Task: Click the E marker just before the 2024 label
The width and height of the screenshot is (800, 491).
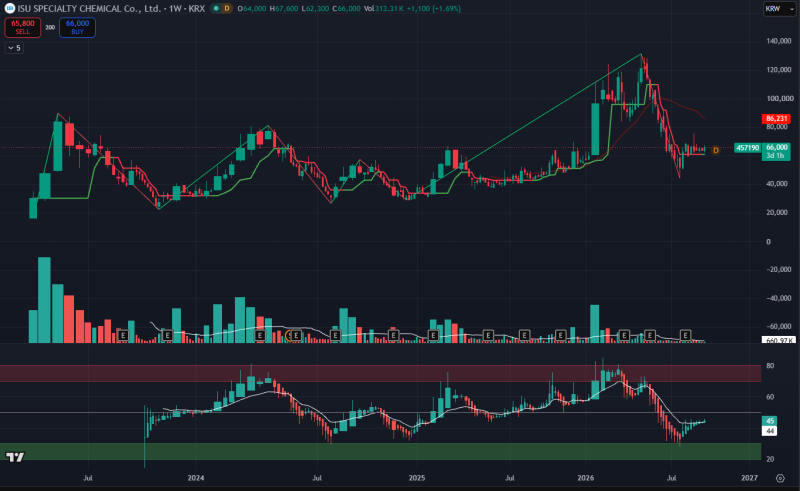Action: coord(167,335)
